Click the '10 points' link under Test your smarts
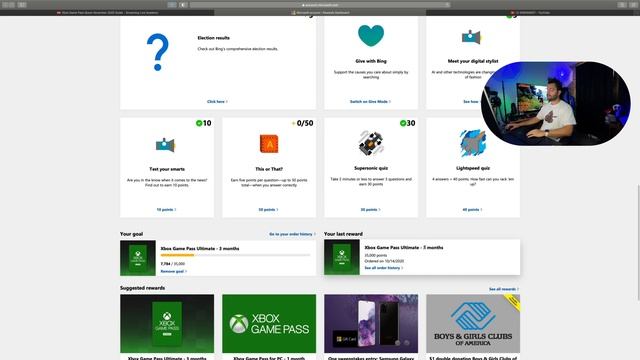 167,210
